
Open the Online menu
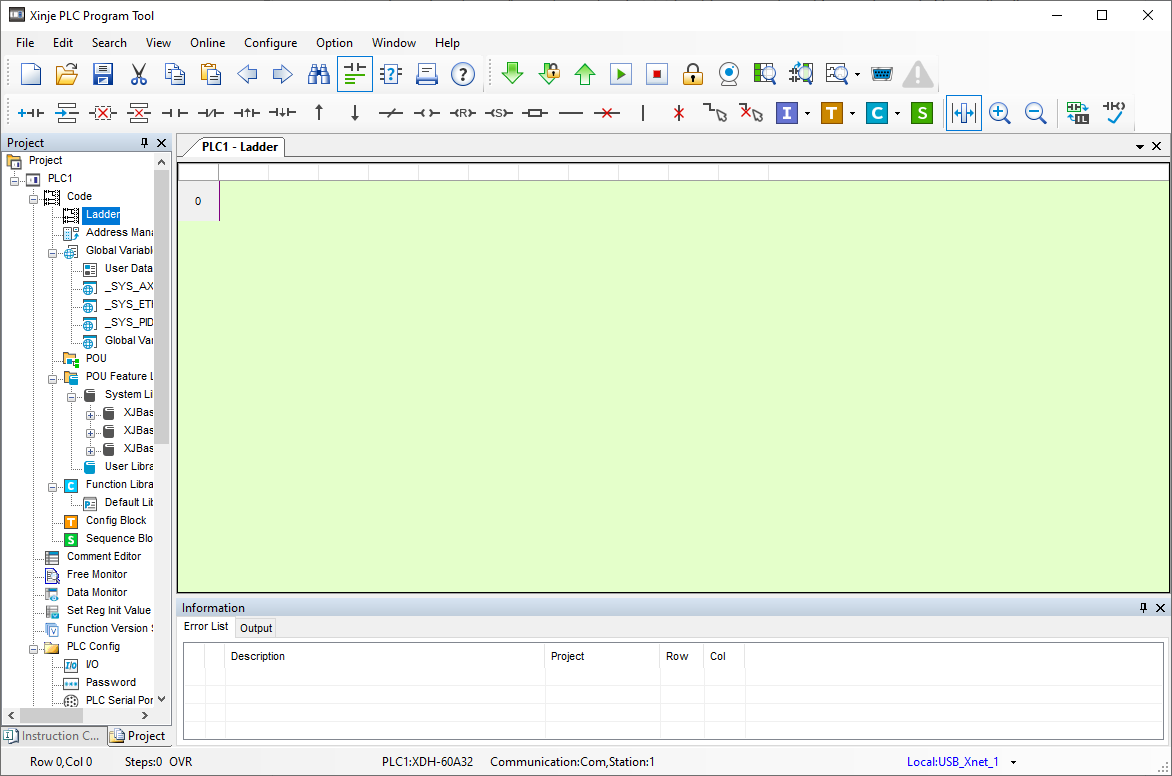coord(207,43)
